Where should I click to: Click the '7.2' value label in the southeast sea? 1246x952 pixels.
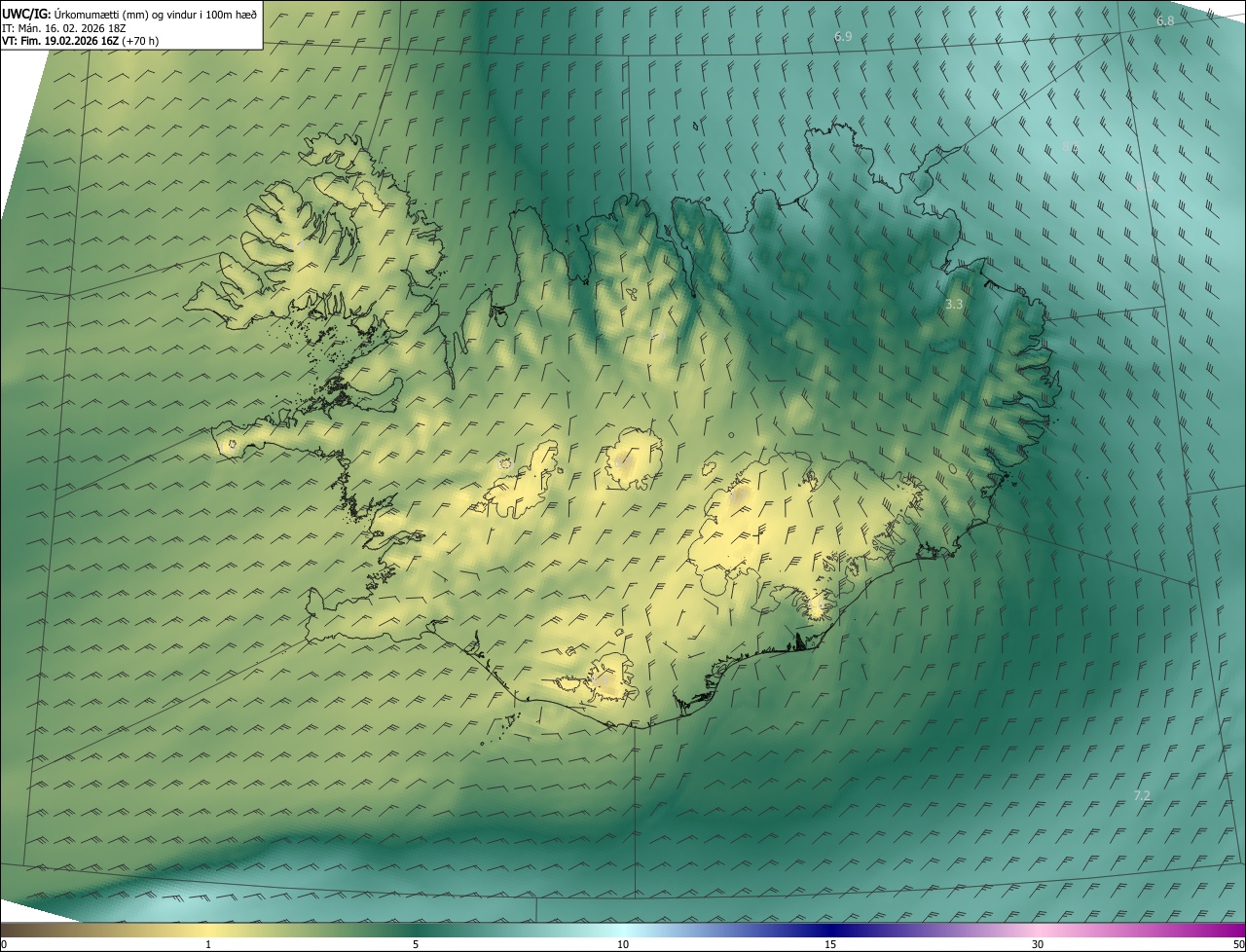[1142, 795]
